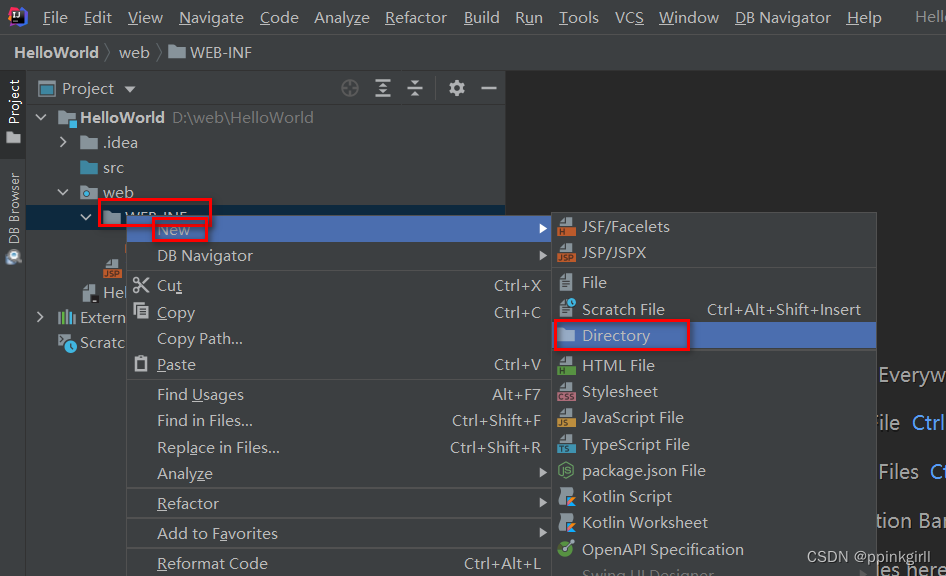This screenshot has height=576, width=946.
Task: Select Find Usages in context menu
Action: coord(339,394)
